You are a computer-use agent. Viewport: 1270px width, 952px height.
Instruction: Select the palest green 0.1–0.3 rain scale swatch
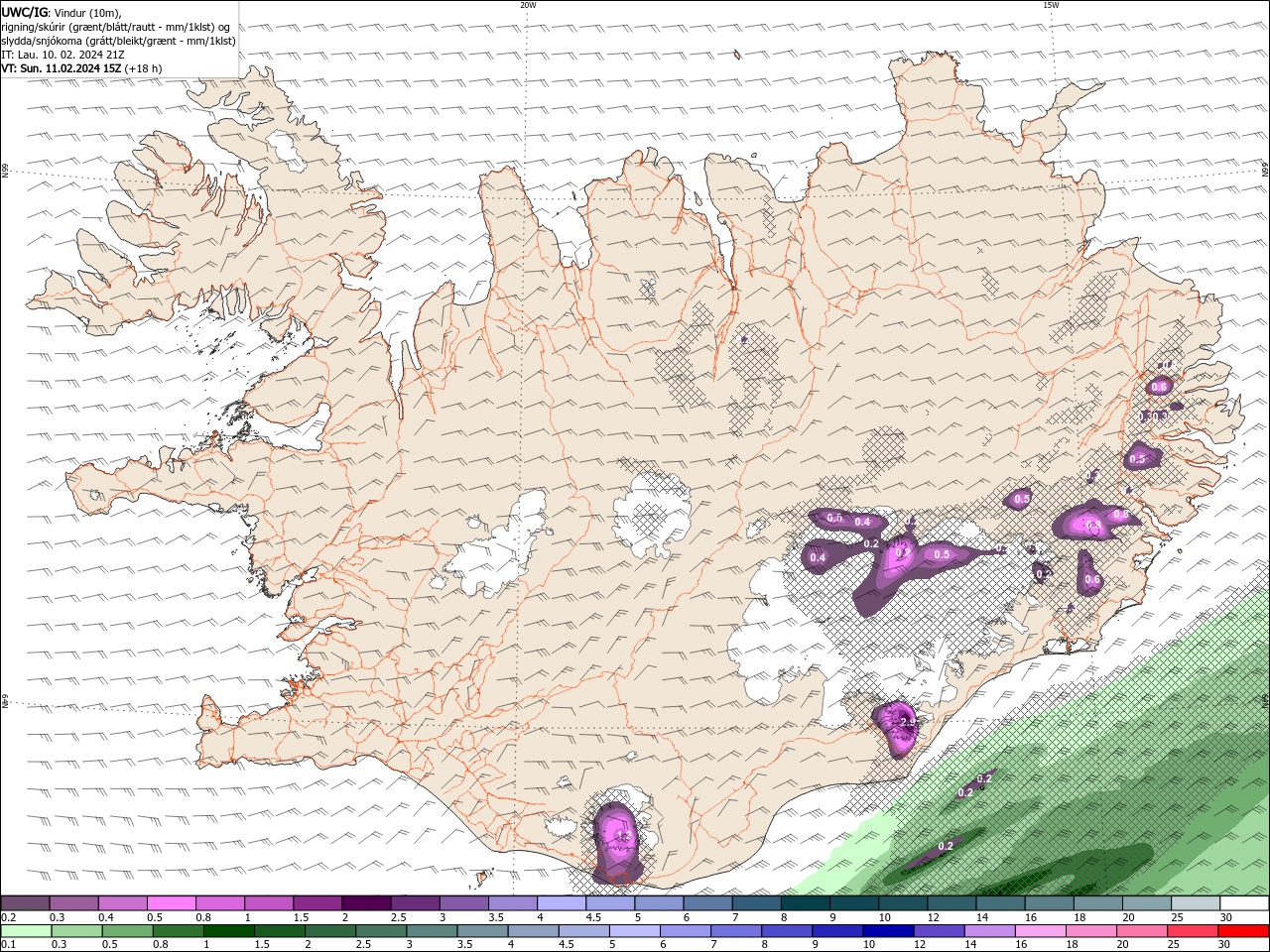tap(26, 931)
